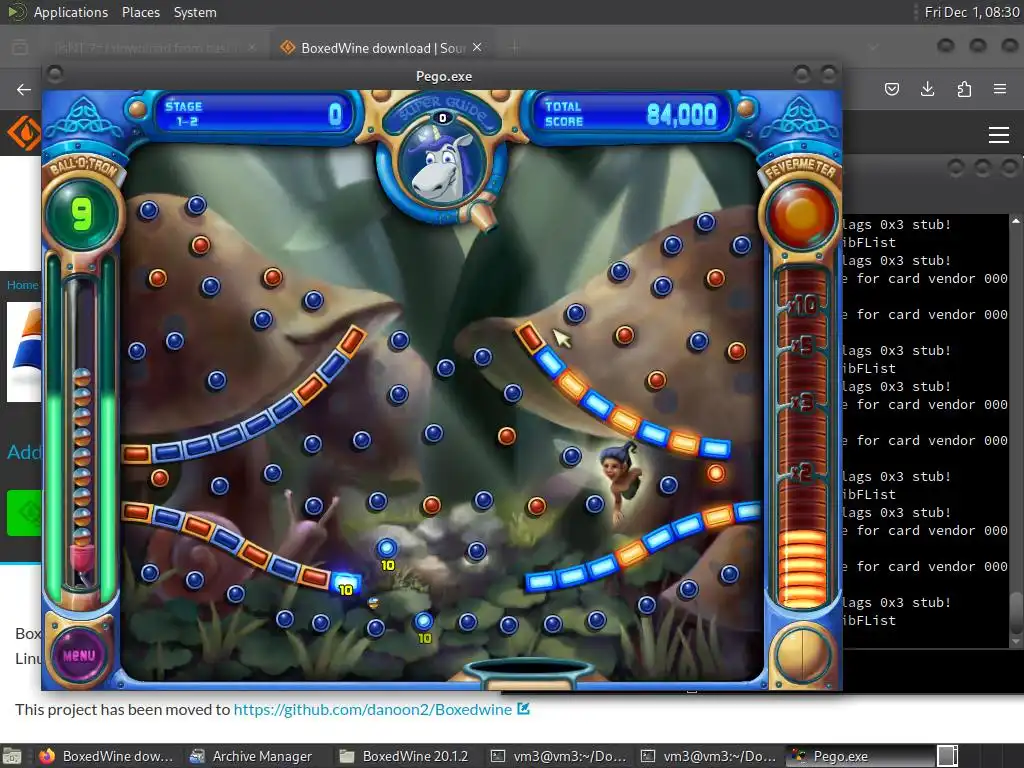
Task: Click the tab list dropdown chevron in Firefox
Action: (873, 47)
